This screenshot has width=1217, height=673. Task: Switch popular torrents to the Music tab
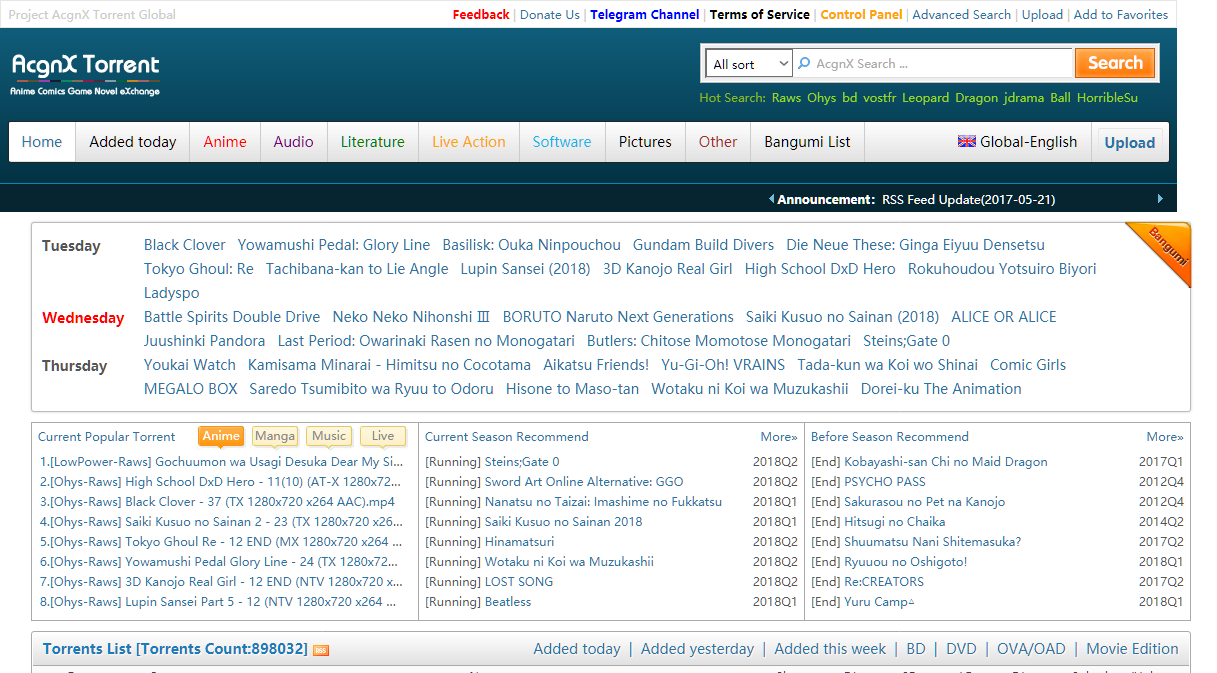tap(329, 436)
